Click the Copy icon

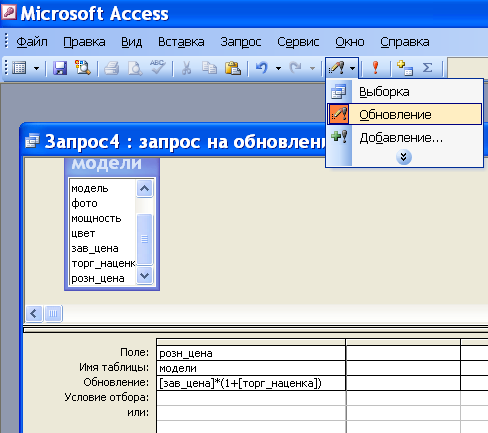click(210, 68)
